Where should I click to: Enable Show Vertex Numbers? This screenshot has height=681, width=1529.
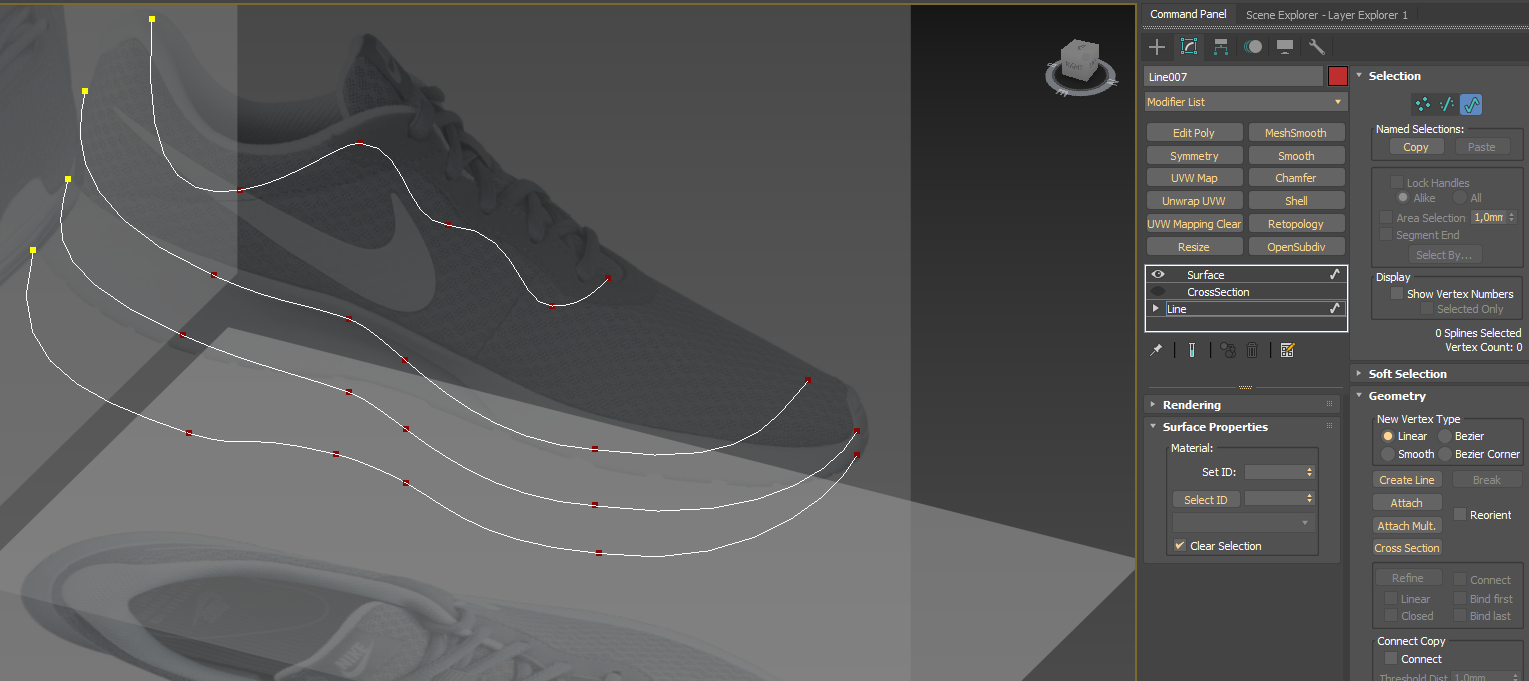1397,293
